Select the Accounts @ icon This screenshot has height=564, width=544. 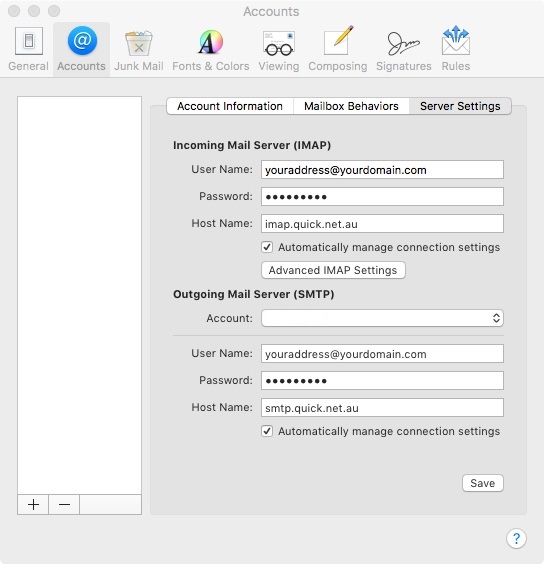[82, 40]
